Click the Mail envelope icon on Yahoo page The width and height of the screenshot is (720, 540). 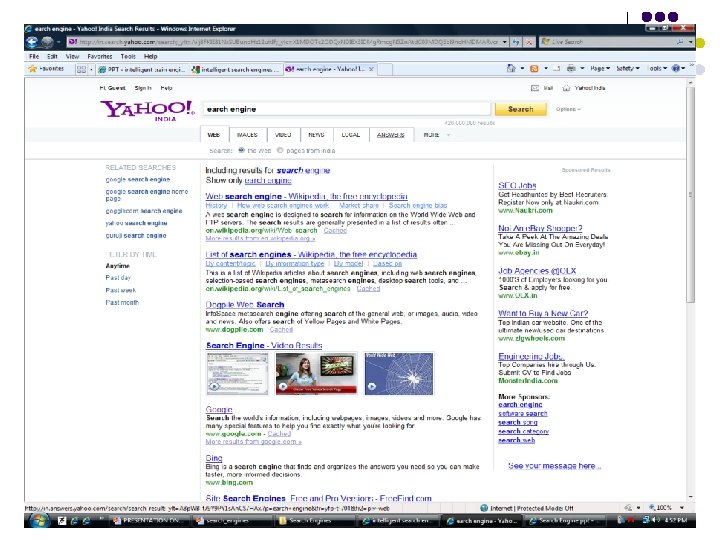(x=535, y=88)
